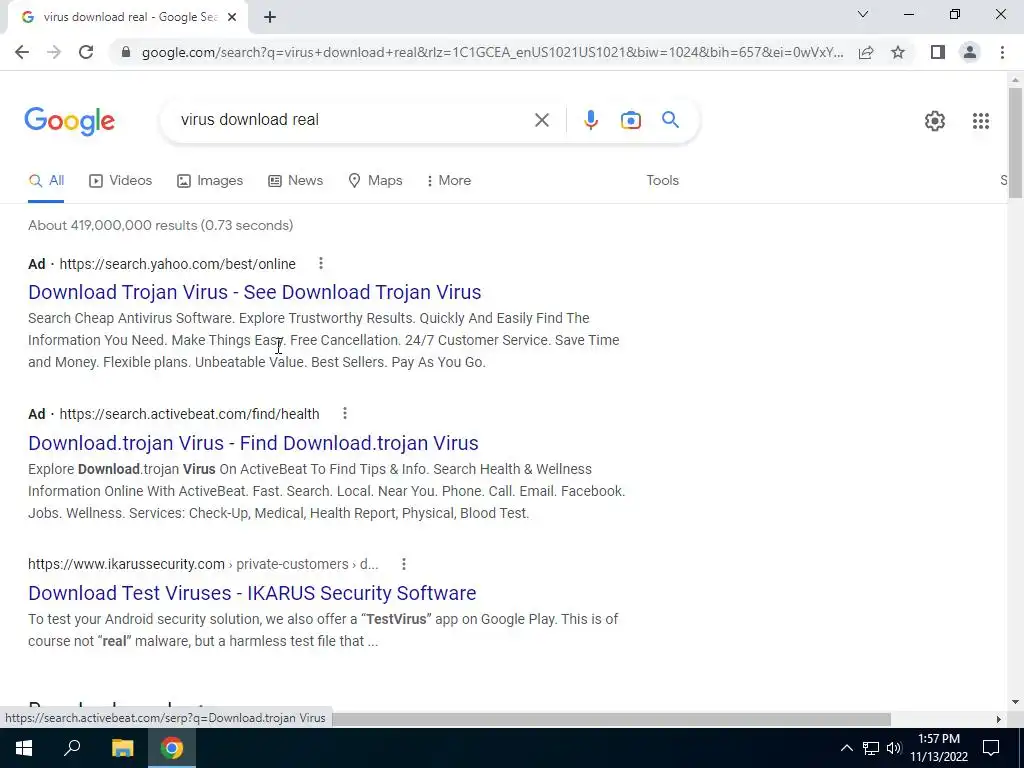Switch to the Images tab
The height and width of the screenshot is (768, 1024).
[x=210, y=181]
